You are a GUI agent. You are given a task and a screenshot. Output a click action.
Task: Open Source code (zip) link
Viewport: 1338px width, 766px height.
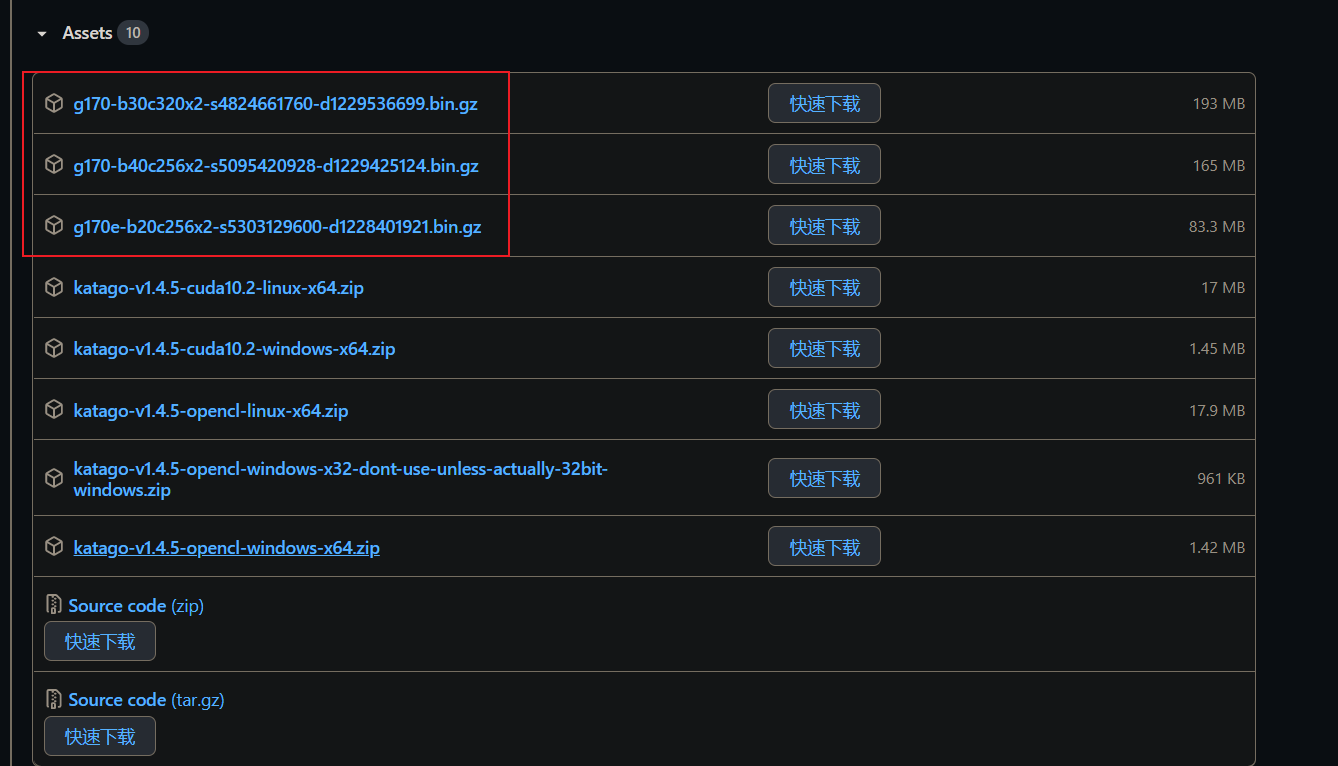click(136, 605)
